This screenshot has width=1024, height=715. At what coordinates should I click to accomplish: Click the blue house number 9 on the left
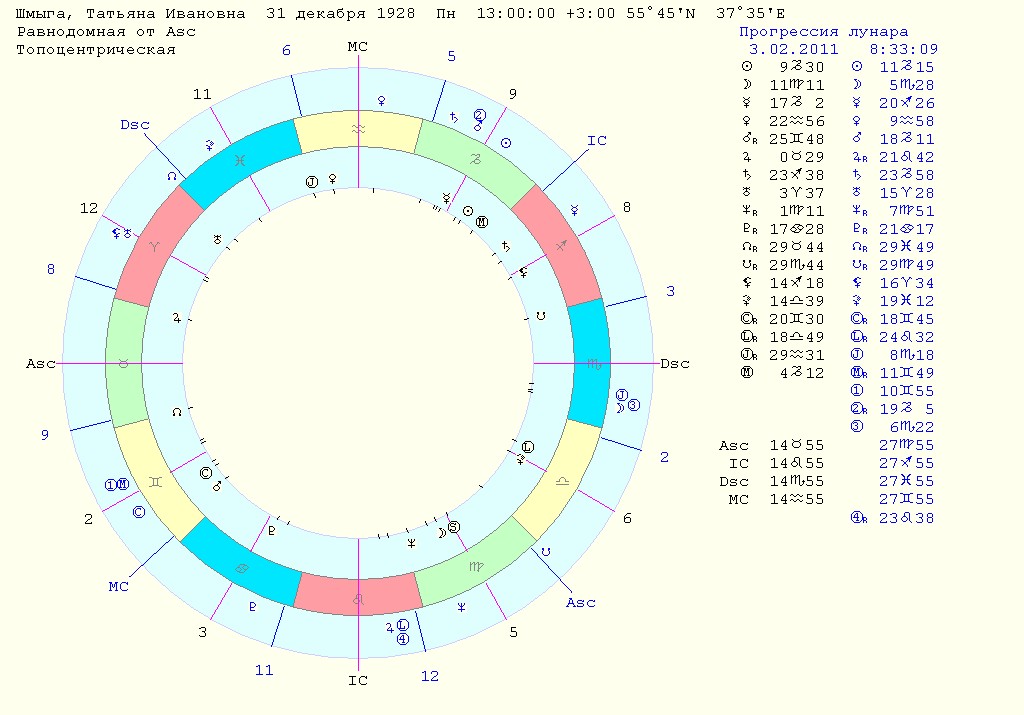44,435
